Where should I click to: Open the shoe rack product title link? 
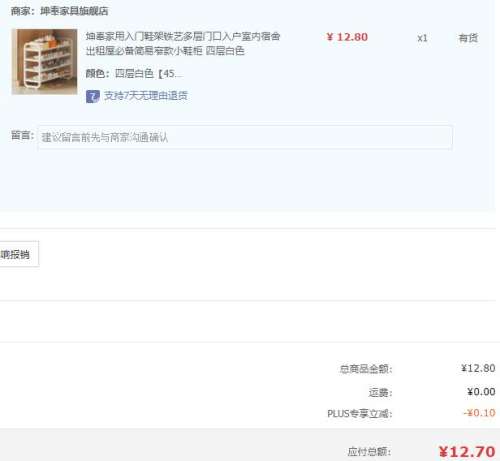[x=183, y=43]
